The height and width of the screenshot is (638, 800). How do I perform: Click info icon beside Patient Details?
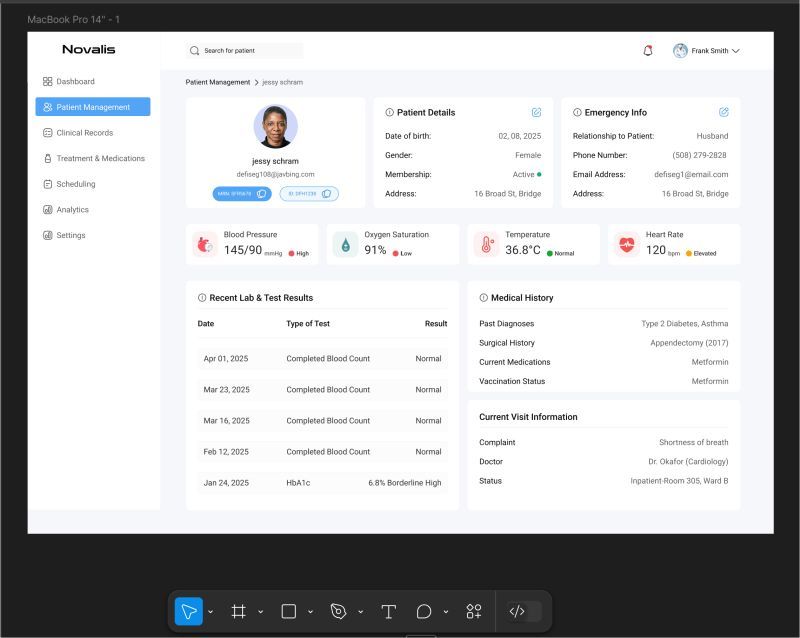coord(389,112)
